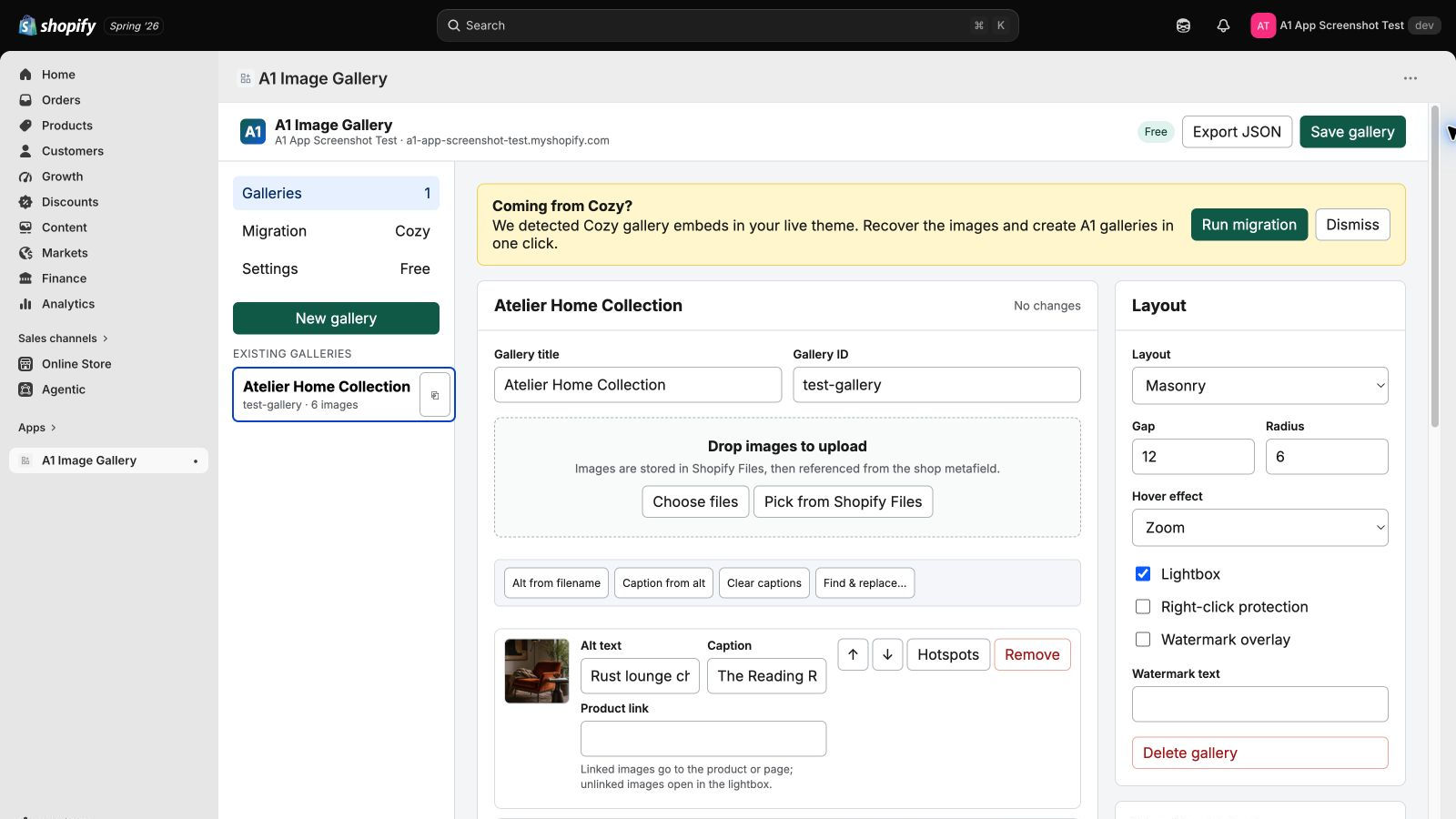Click the Growth icon in the sidebar
Screen dimensions: 1456x819
(x=25, y=177)
